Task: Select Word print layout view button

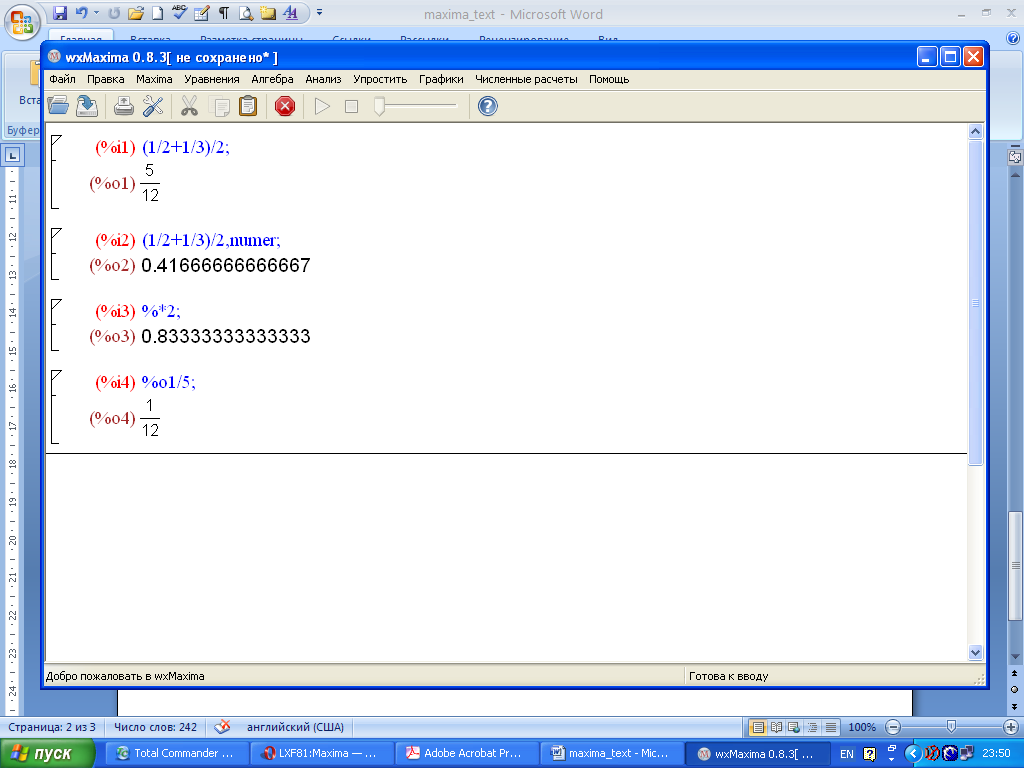Action: click(x=758, y=727)
